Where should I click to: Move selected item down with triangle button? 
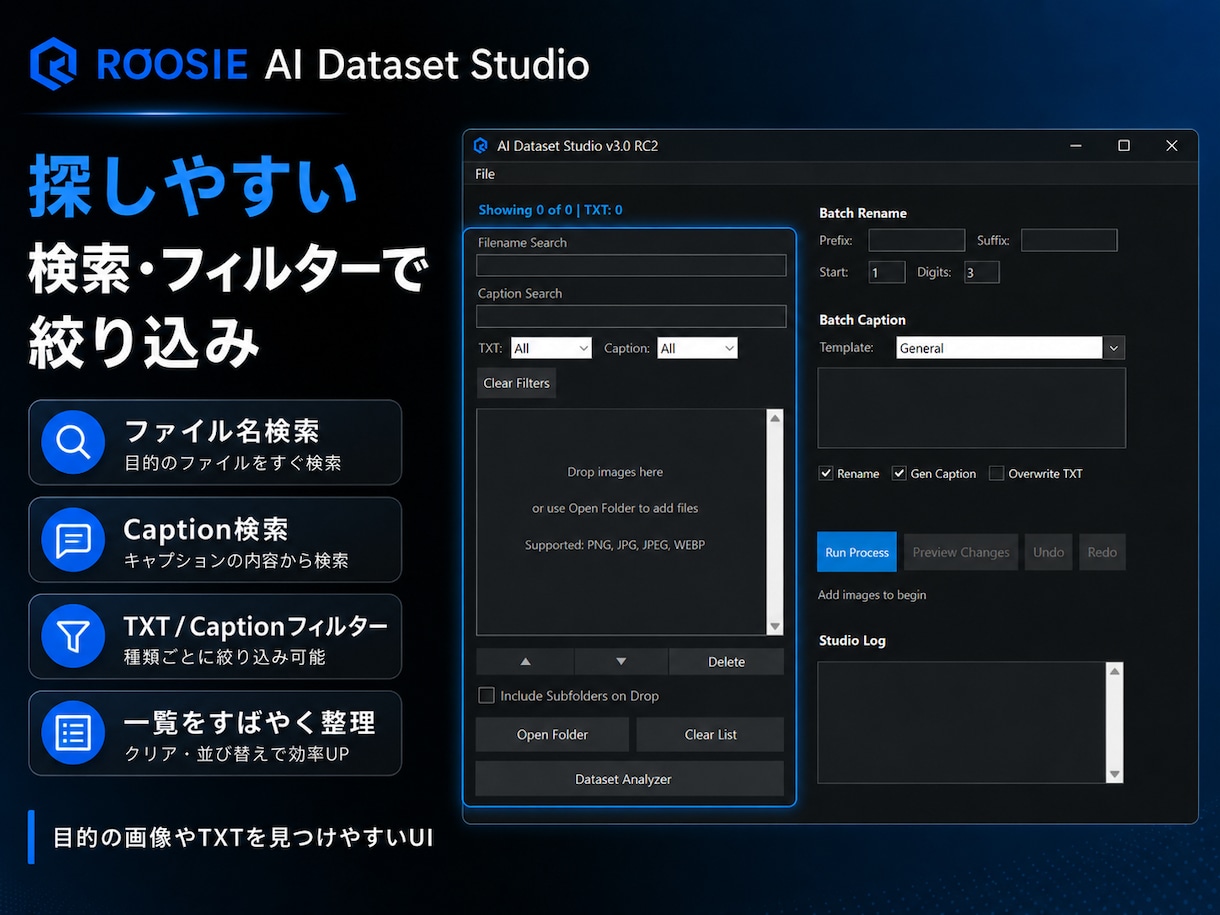[621, 662]
